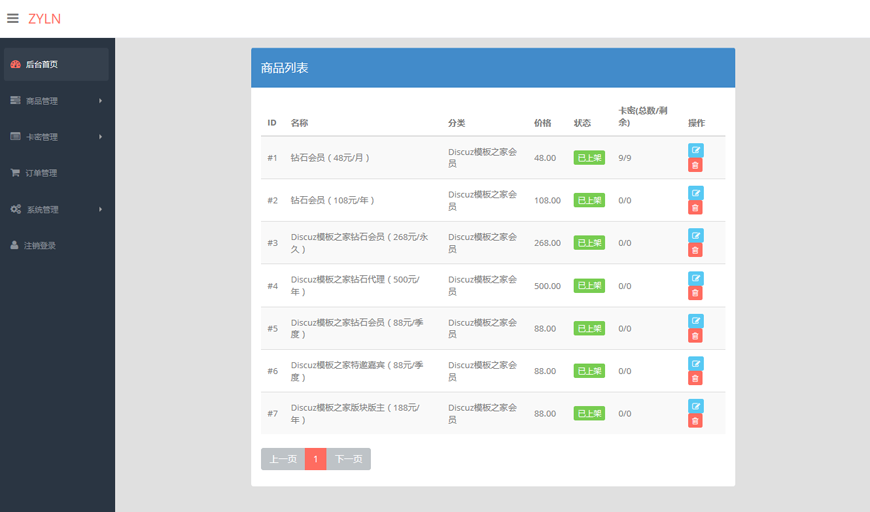Screen dimensions: 870x512
Task: Click the edit icon for product #5
Action: click(695, 321)
